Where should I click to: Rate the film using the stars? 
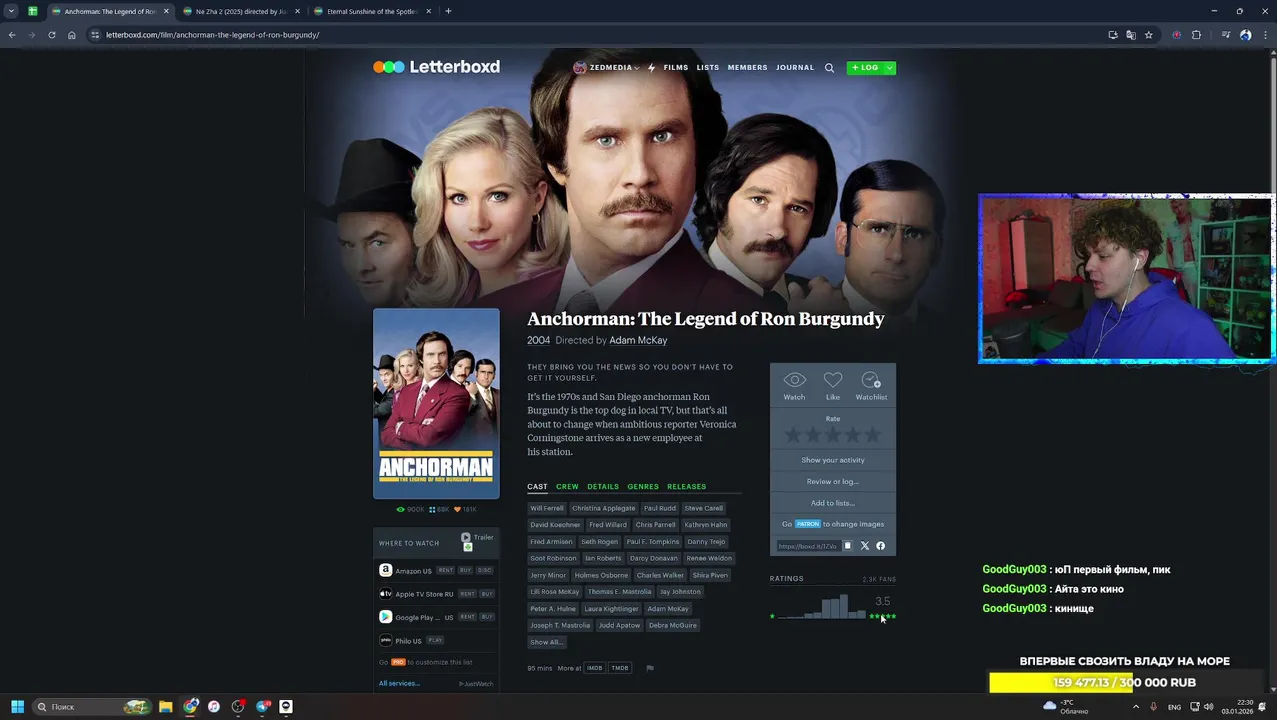click(833, 435)
